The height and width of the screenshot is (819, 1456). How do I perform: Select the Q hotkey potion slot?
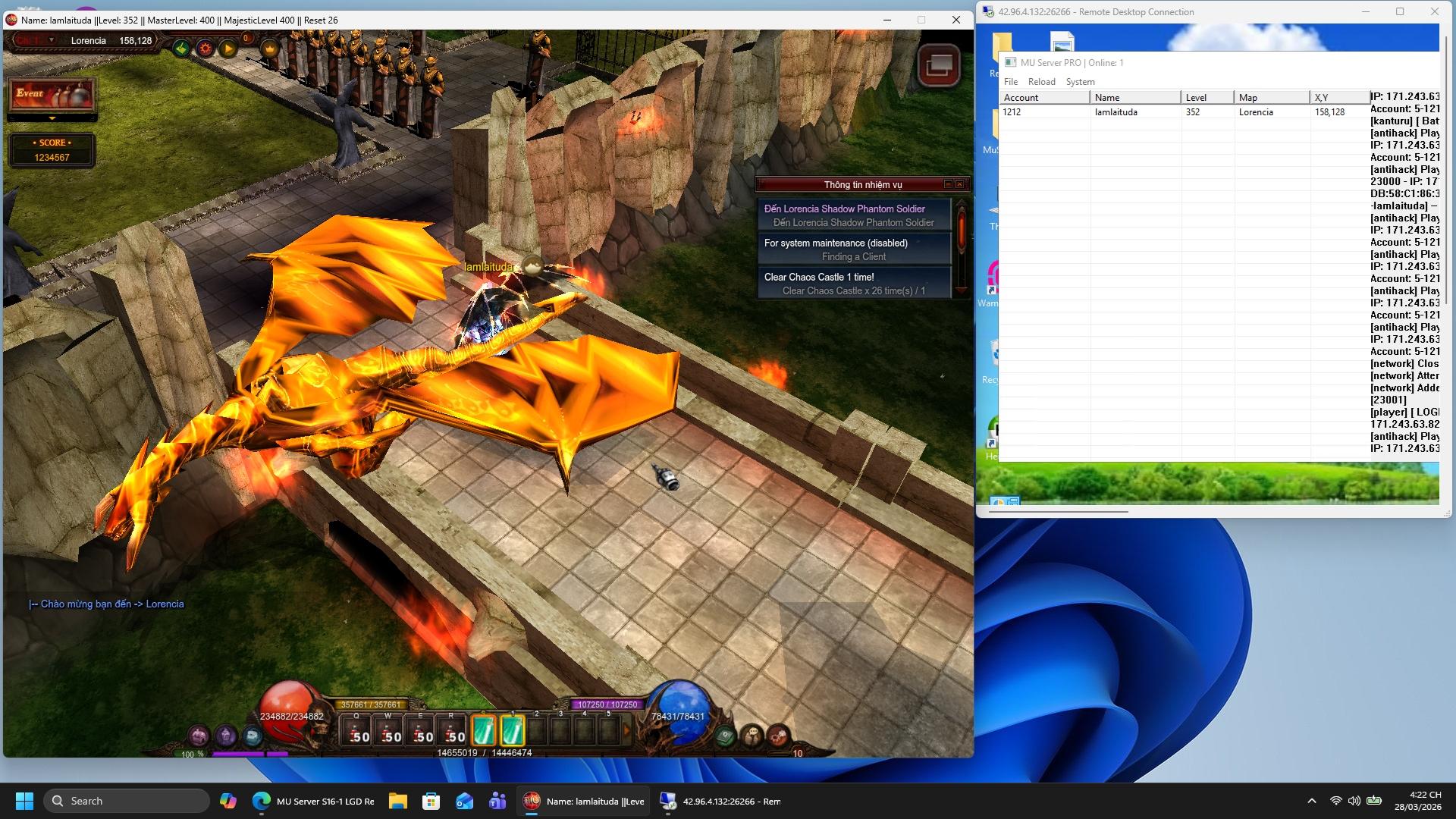pyautogui.click(x=358, y=731)
